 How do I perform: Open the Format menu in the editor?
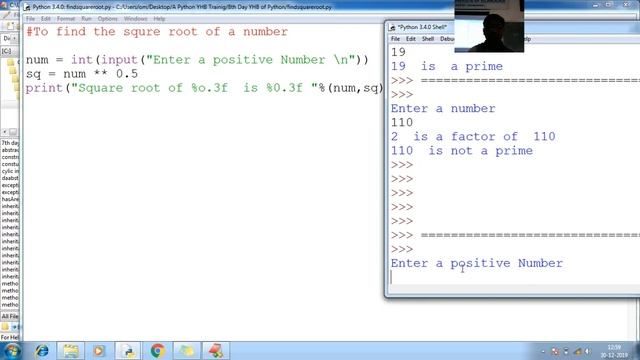point(66,19)
